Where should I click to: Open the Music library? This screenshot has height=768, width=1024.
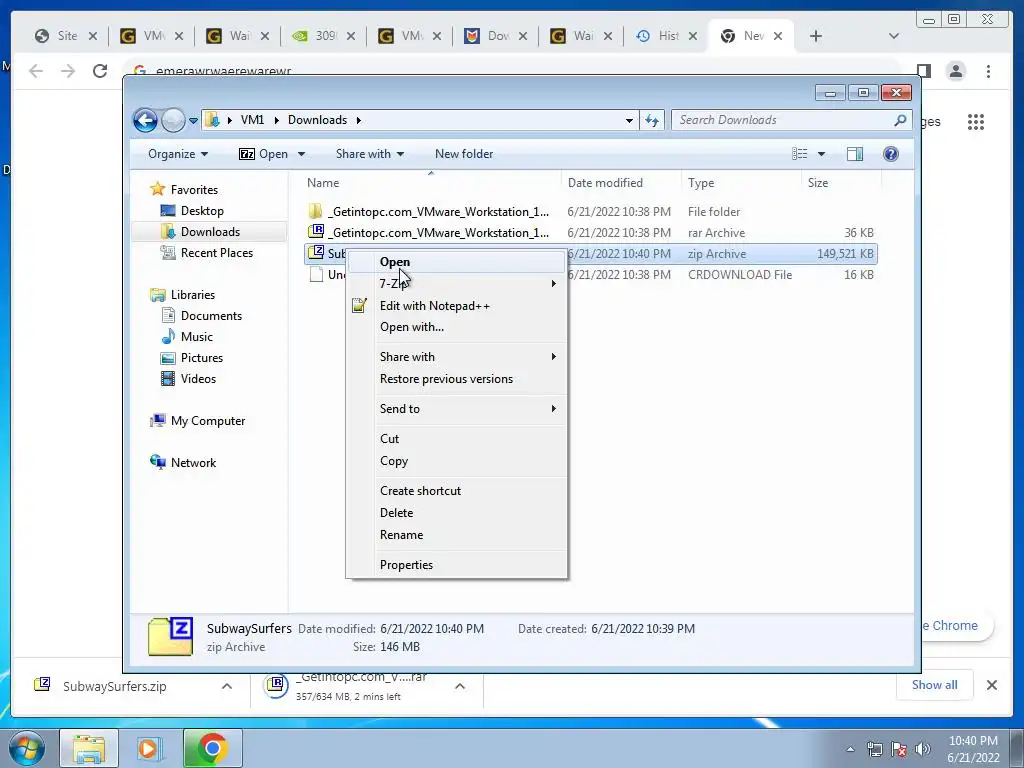(x=196, y=337)
